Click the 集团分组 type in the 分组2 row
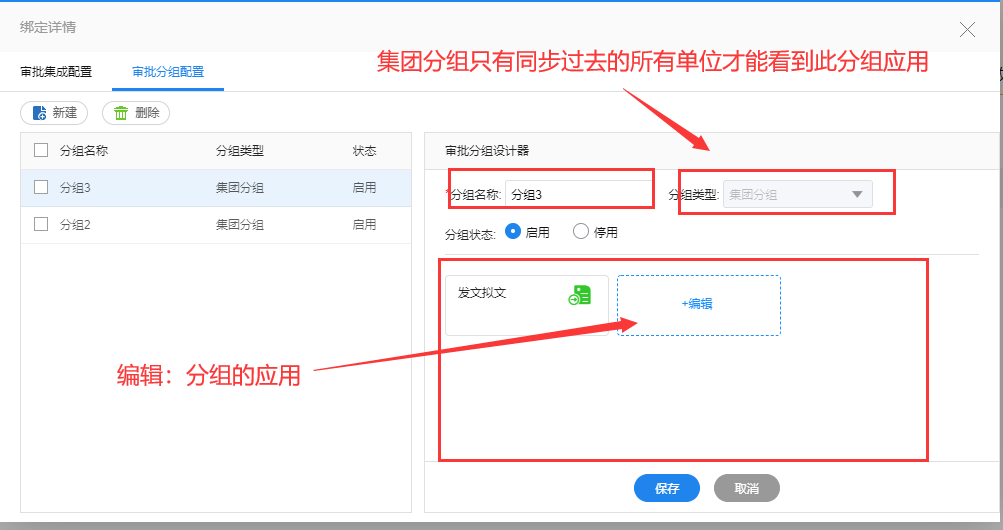This screenshot has height=530, width=1003. pos(240,225)
